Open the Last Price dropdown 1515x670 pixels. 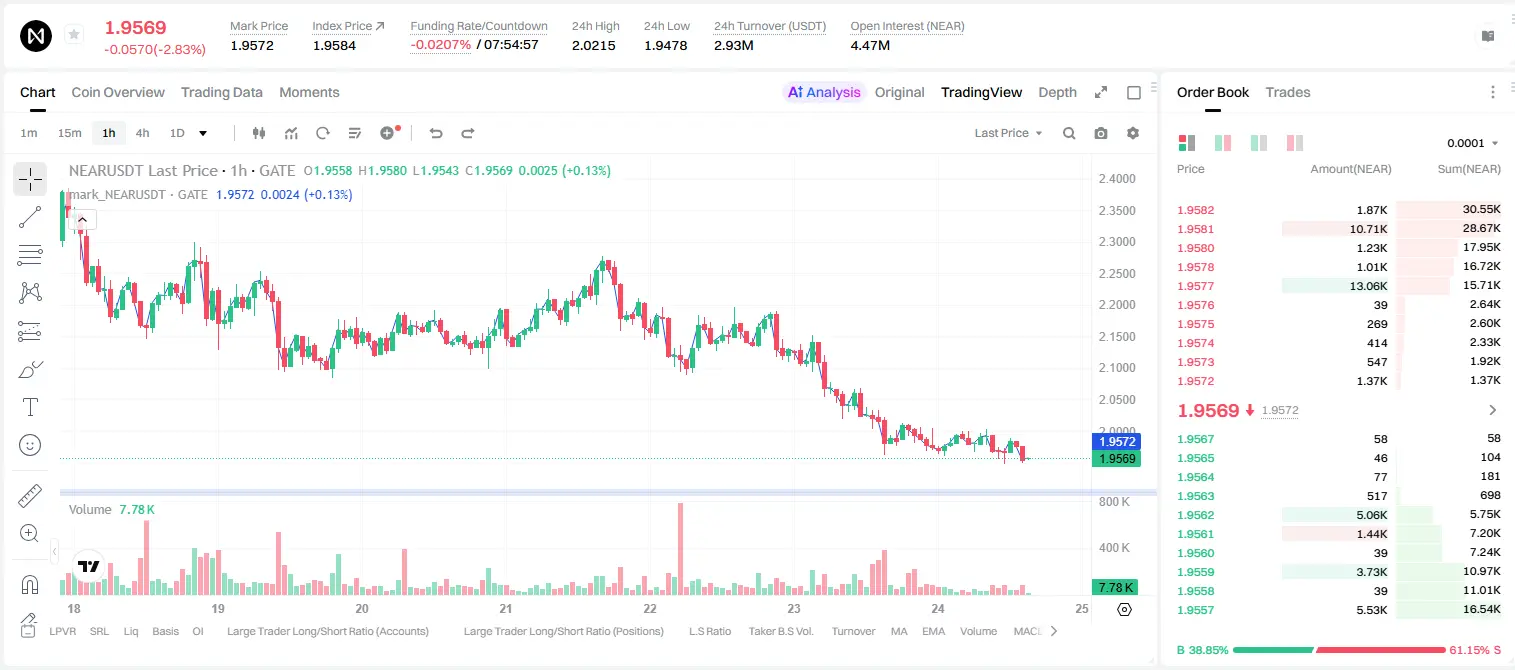point(1008,133)
